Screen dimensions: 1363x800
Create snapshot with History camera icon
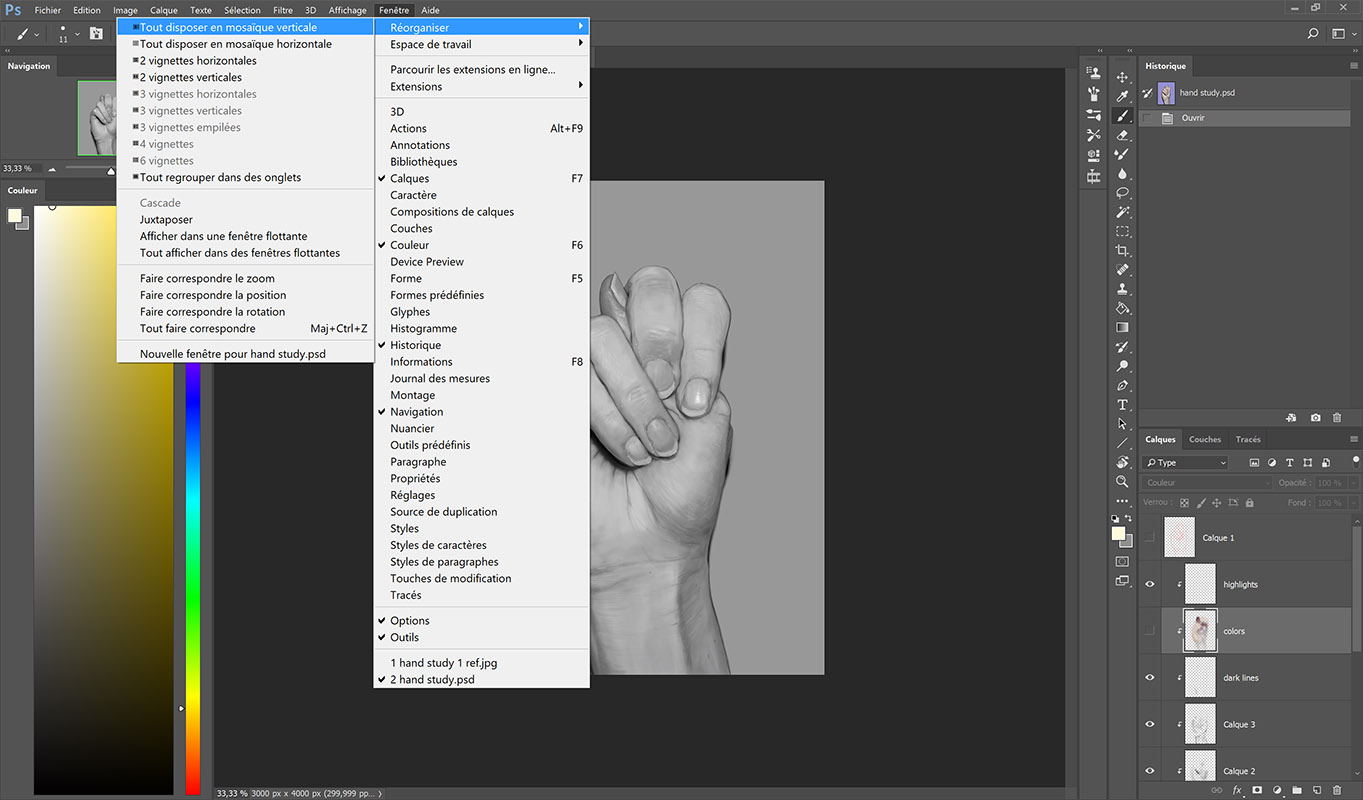click(1315, 418)
